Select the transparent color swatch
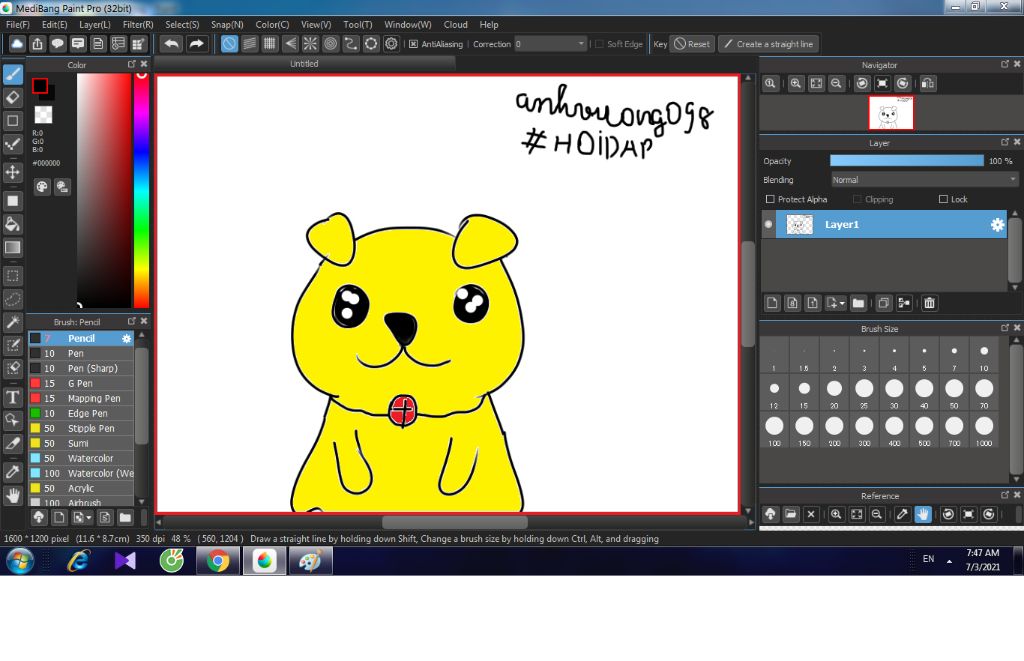This screenshot has width=1024, height=661. (x=43, y=115)
